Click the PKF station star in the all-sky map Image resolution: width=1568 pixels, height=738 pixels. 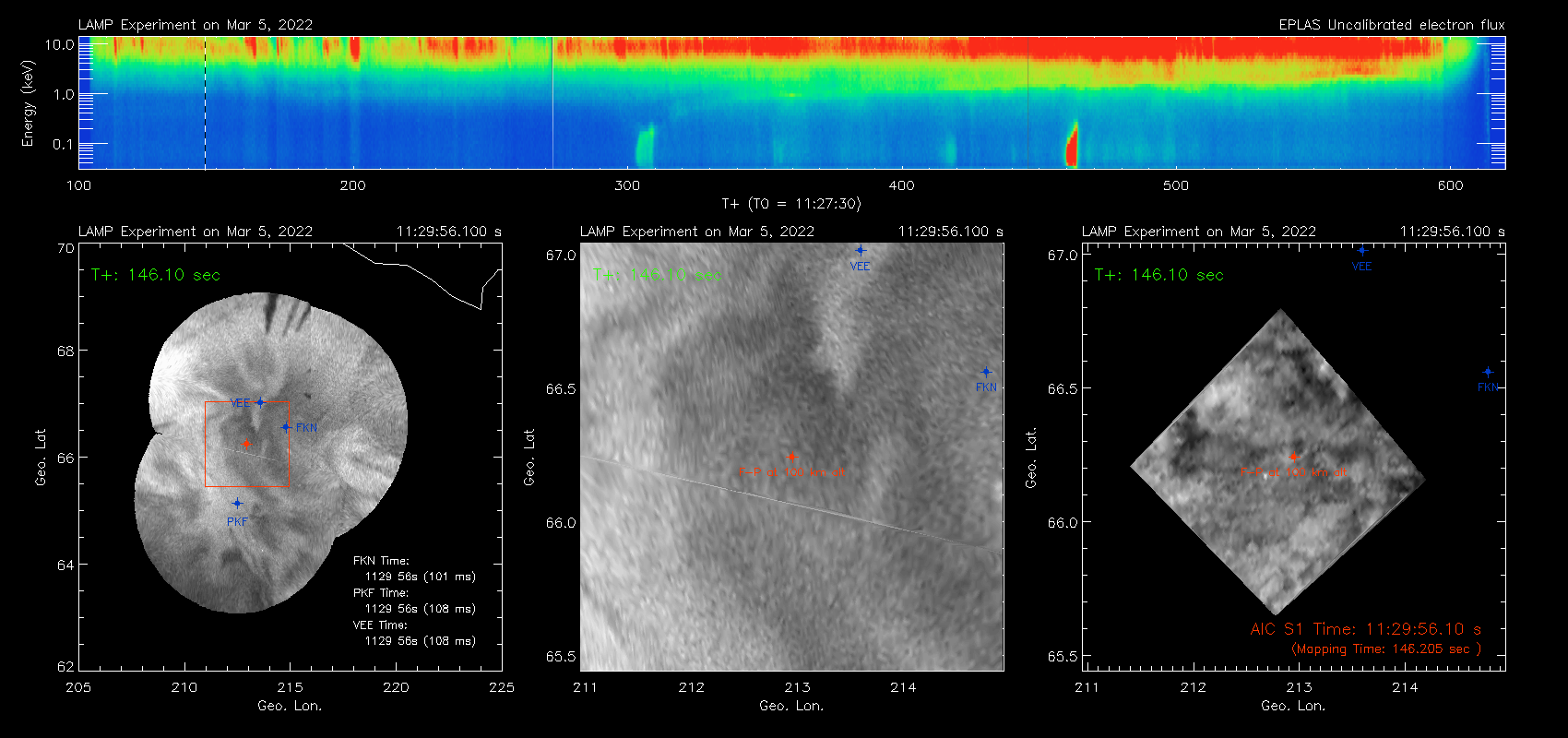[237, 503]
